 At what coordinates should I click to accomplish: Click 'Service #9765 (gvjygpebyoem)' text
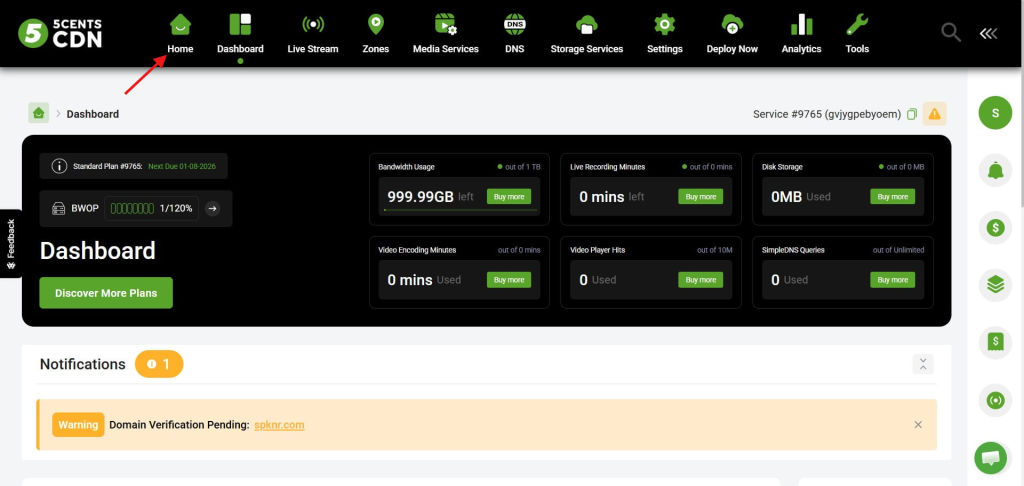tap(827, 114)
